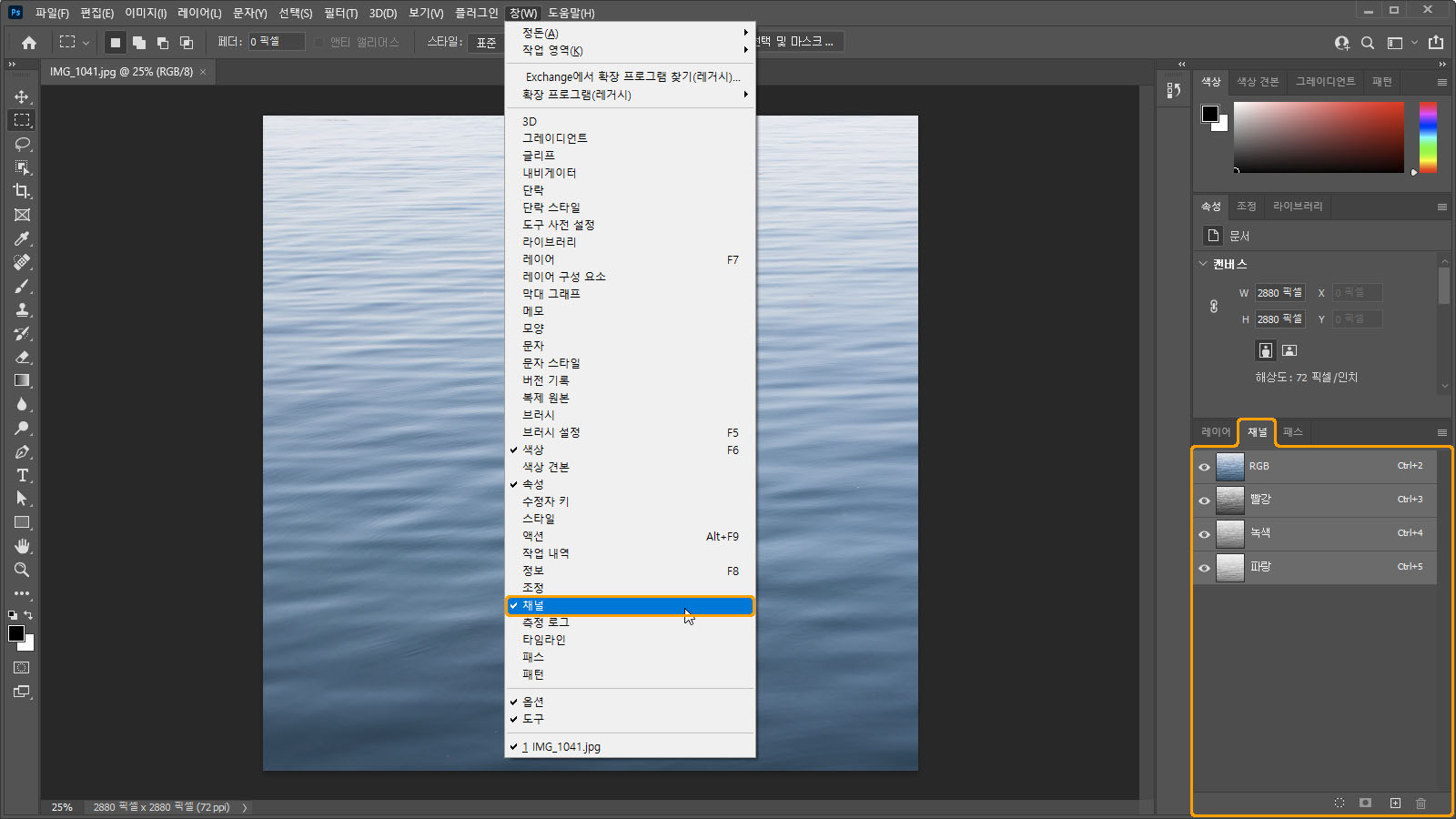The image size is (1456, 819).
Task: Switch to the 패스 tab
Action: pos(1293,432)
